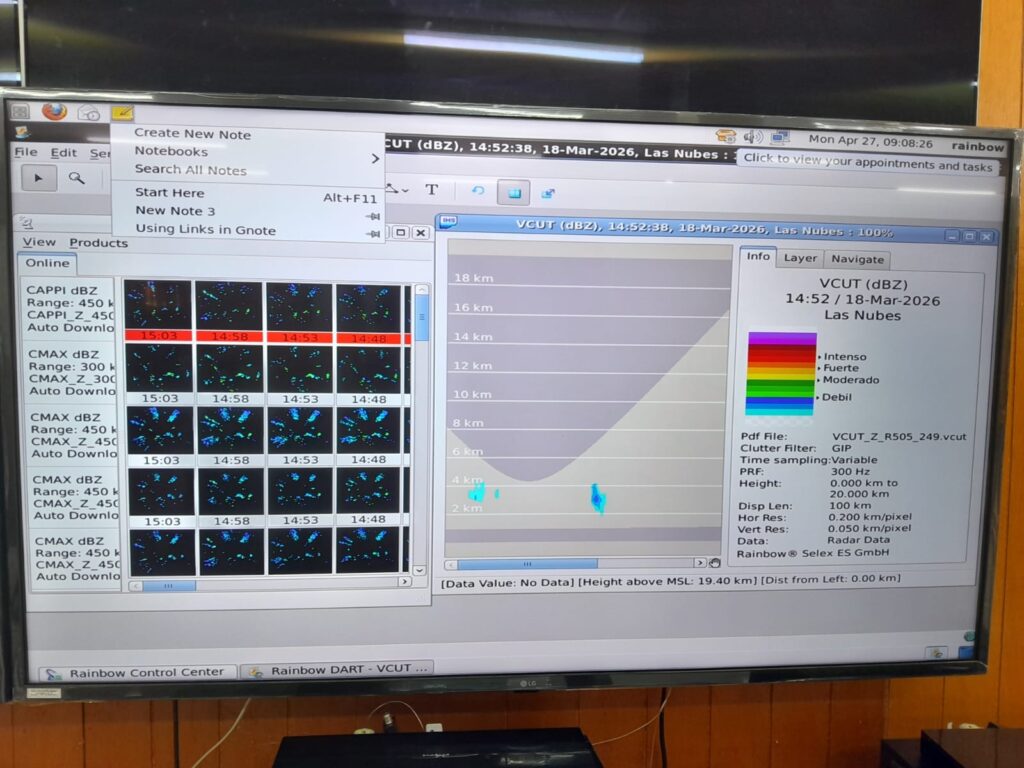Open the Products menu
This screenshot has height=768, width=1024.
point(98,243)
